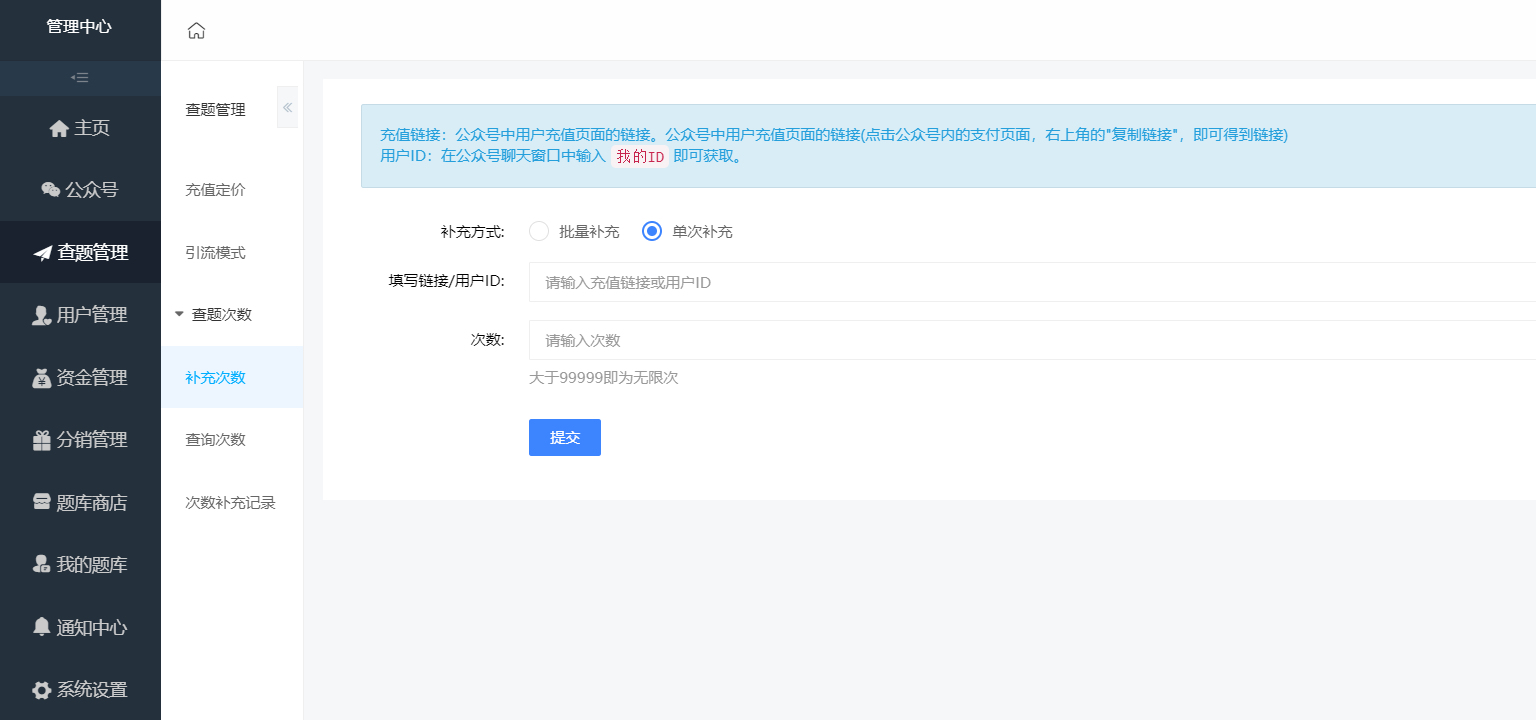This screenshot has height=720, width=1536.
Task: Click the user icon beside 用户管理
Action: (42, 316)
